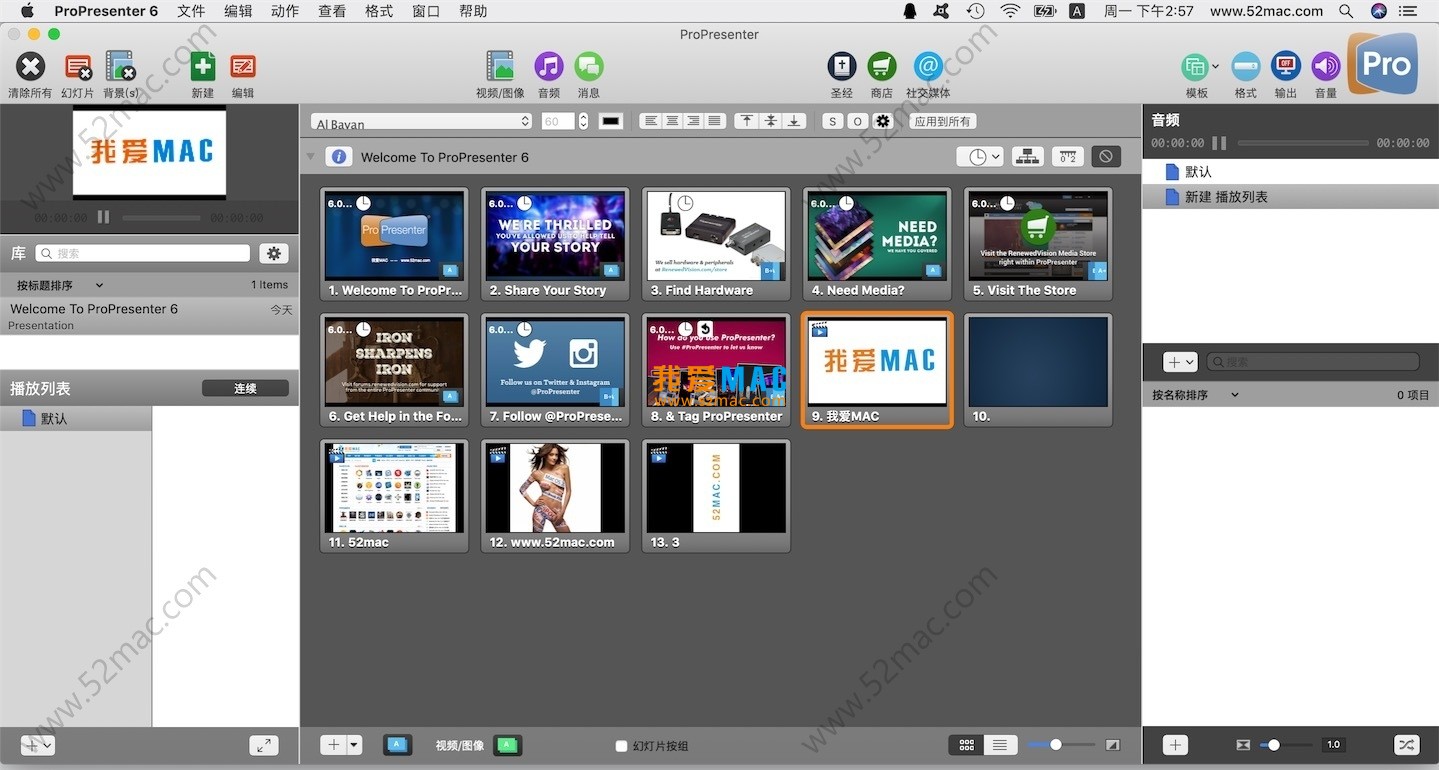Open the 文件 menu

[x=191, y=11]
